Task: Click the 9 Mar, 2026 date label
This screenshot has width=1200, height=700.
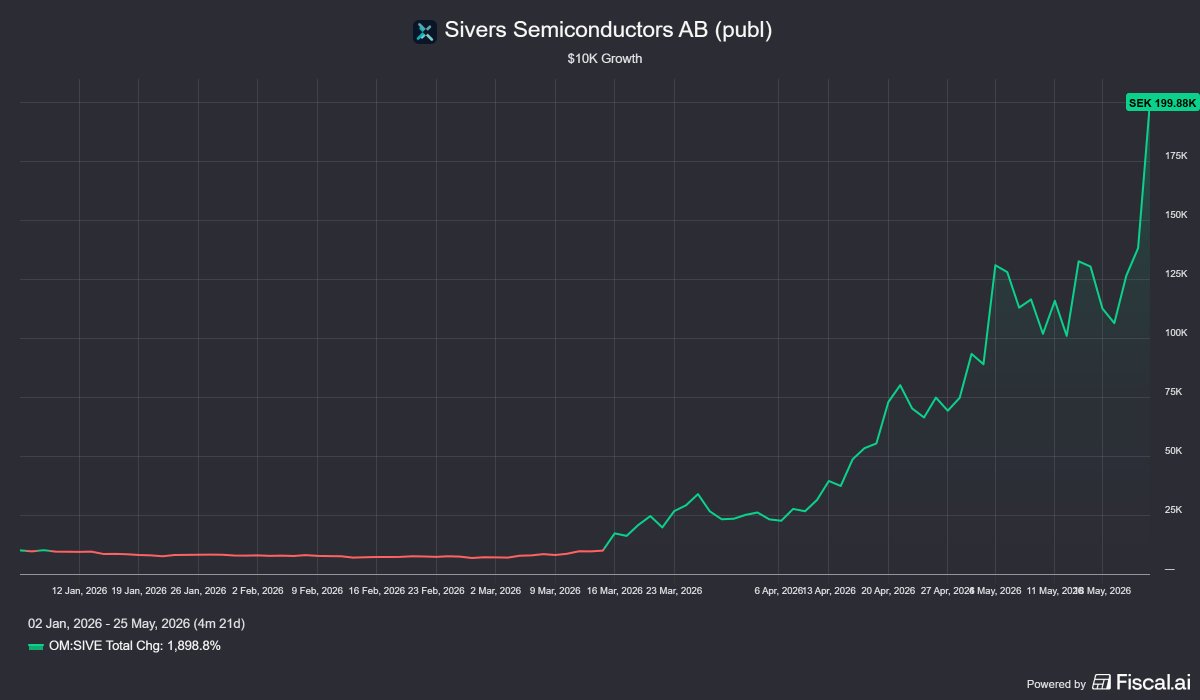Action: [x=555, y=591]
